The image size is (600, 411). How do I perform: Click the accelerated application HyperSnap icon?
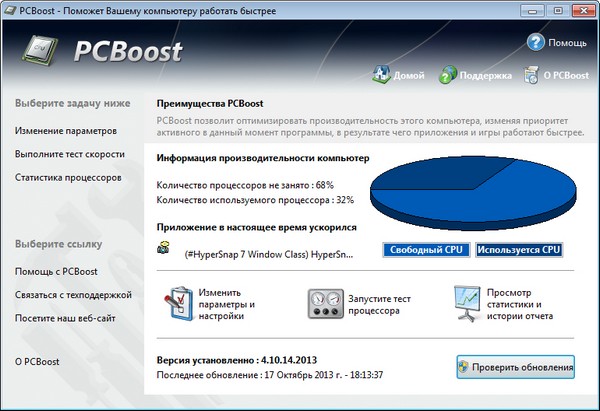click(x=165, y=249)
